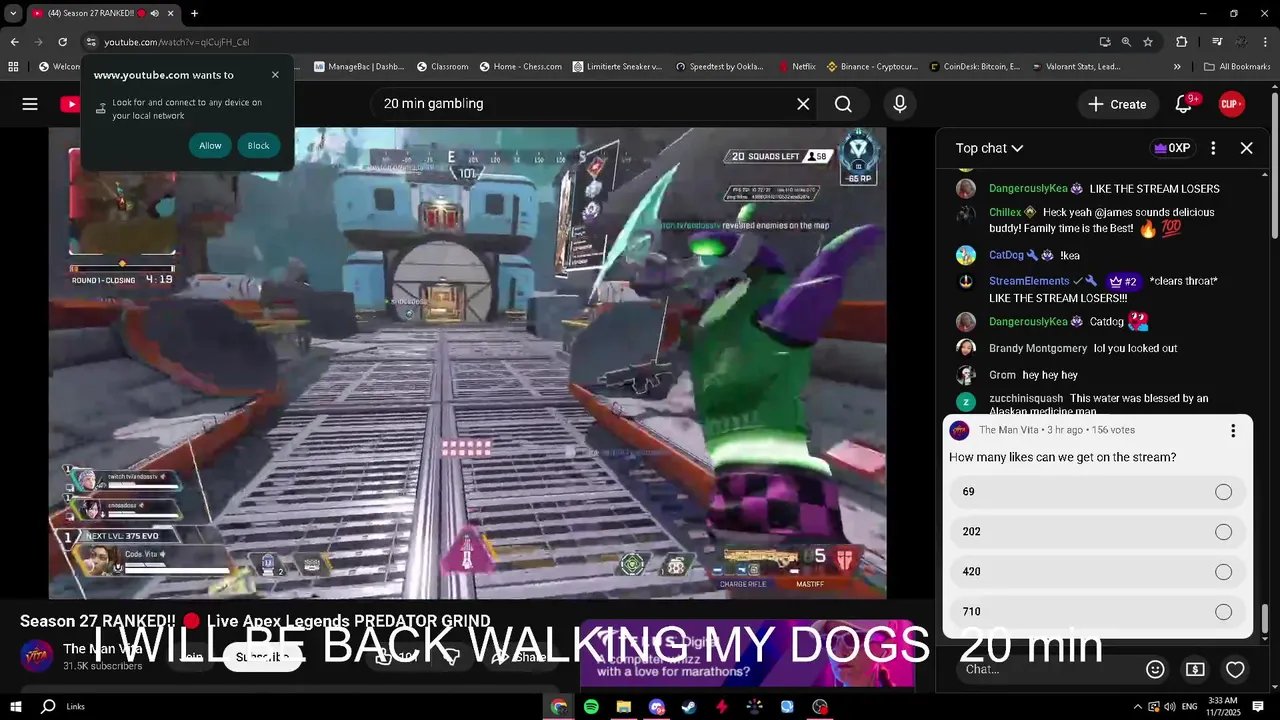Viewport: 1280px width, 720px height.
Task: Open ManageBac Dashboard bookmark
Action: tap(360, 67)
